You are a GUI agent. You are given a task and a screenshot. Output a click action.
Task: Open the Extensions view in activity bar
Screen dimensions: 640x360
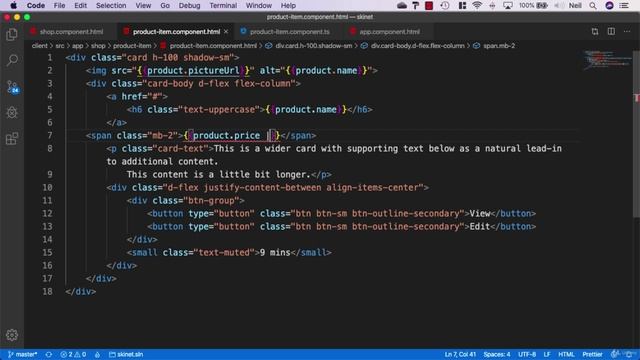click(12, 138)
